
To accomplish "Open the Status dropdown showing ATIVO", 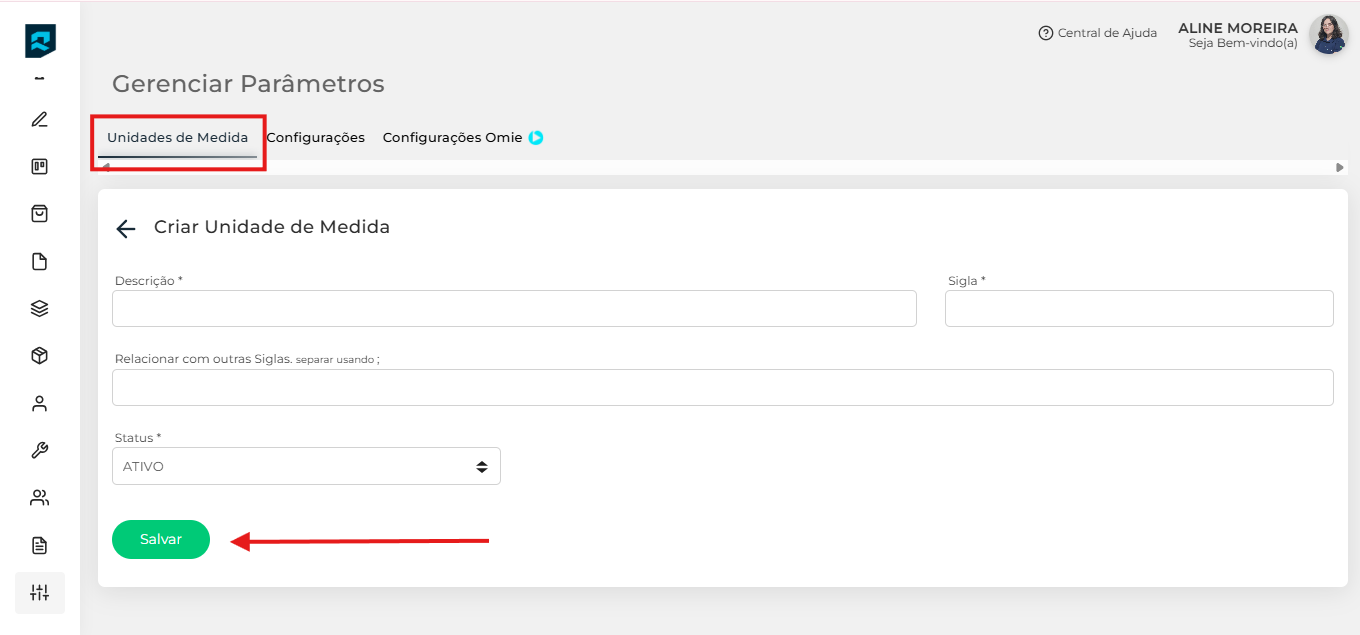I will coord(306,466).
